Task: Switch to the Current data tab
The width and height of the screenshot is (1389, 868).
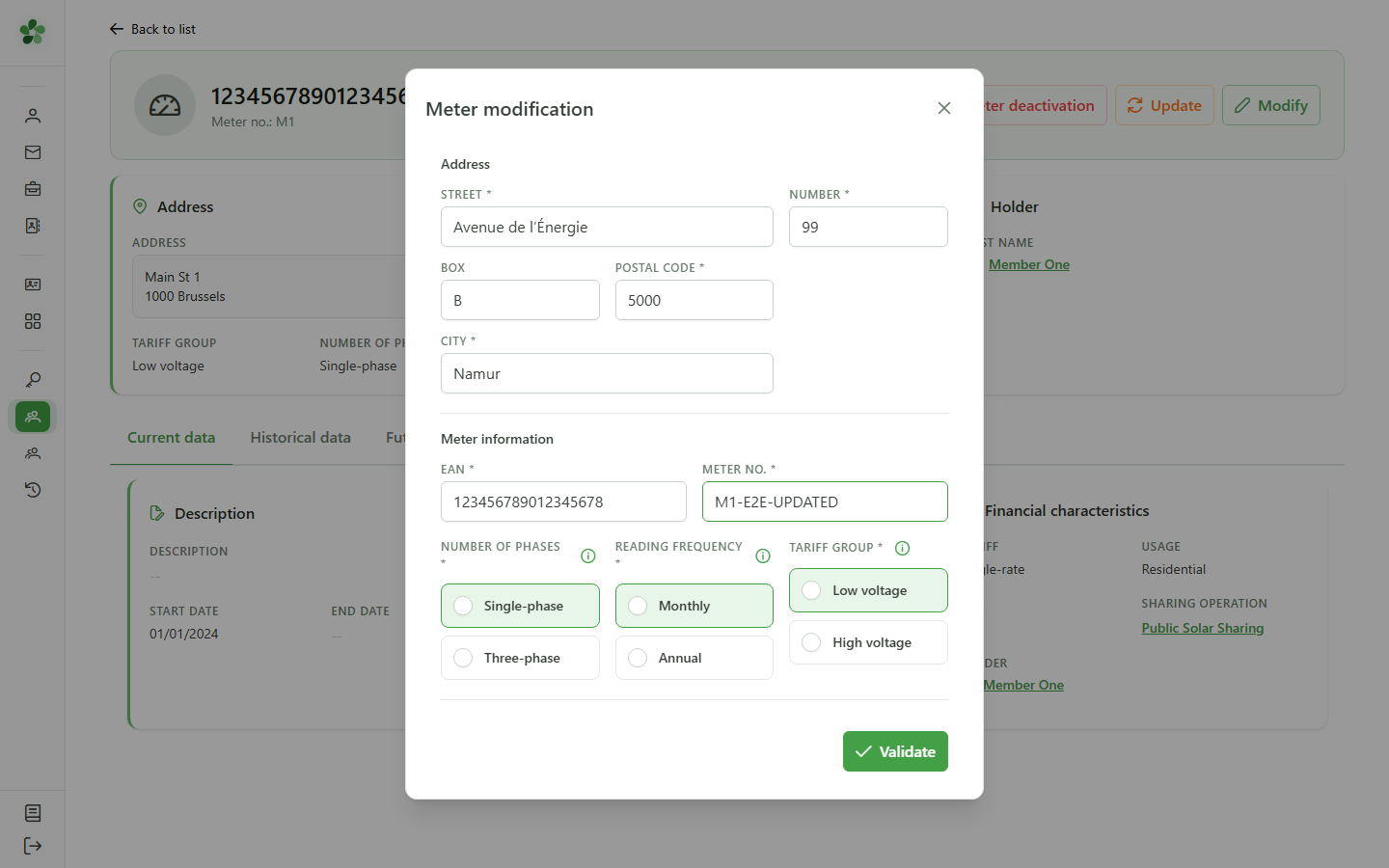Action: click(172, 438)
